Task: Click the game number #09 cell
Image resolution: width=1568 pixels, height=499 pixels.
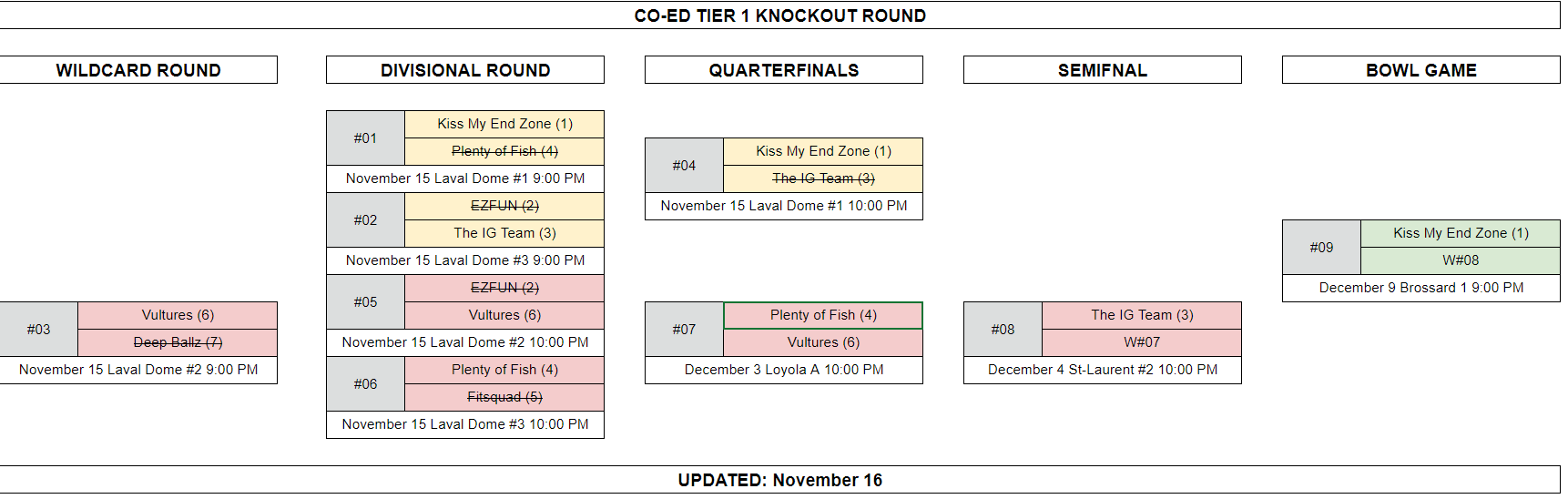Action: [1321, 248]
